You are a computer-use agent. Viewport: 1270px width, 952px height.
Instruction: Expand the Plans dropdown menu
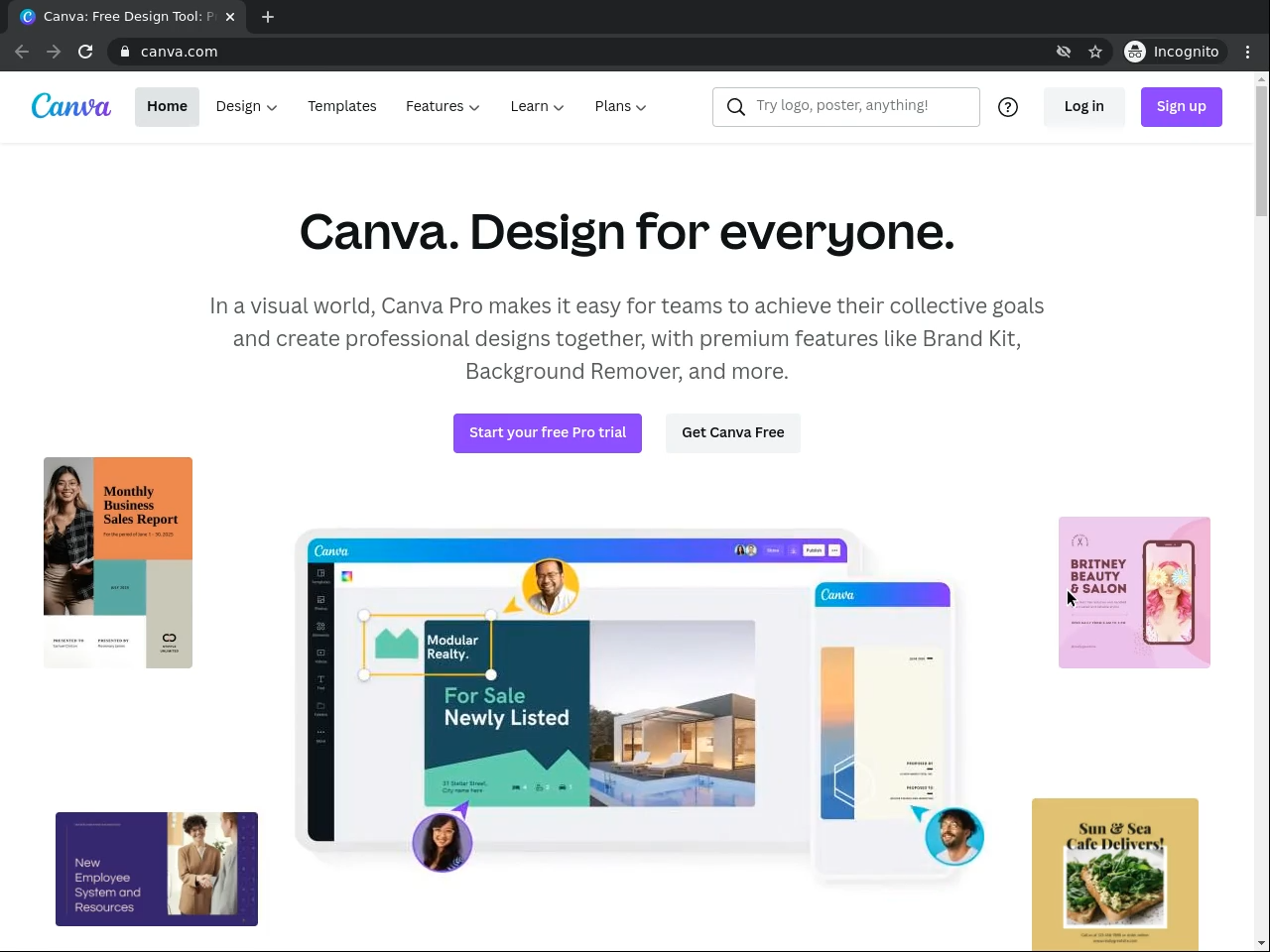point(620,106)
